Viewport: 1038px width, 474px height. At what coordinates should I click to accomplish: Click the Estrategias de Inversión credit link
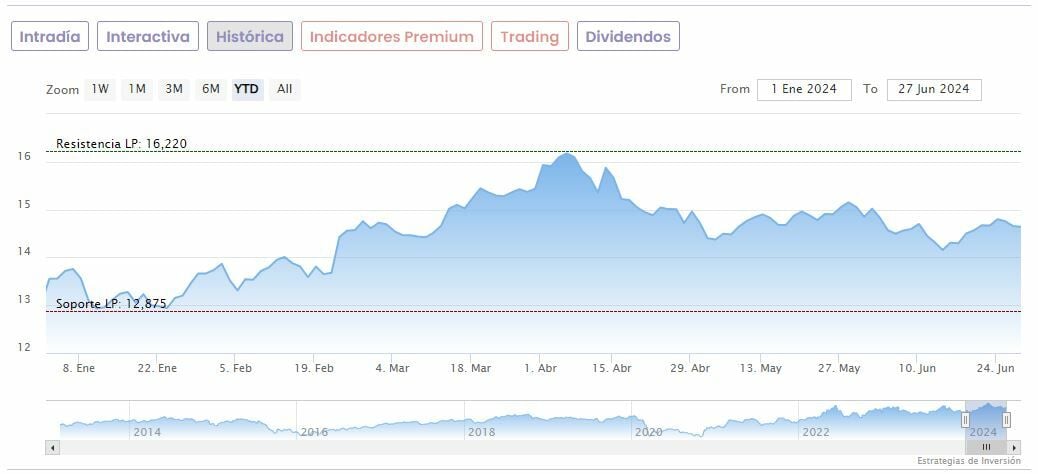point(968,461)
